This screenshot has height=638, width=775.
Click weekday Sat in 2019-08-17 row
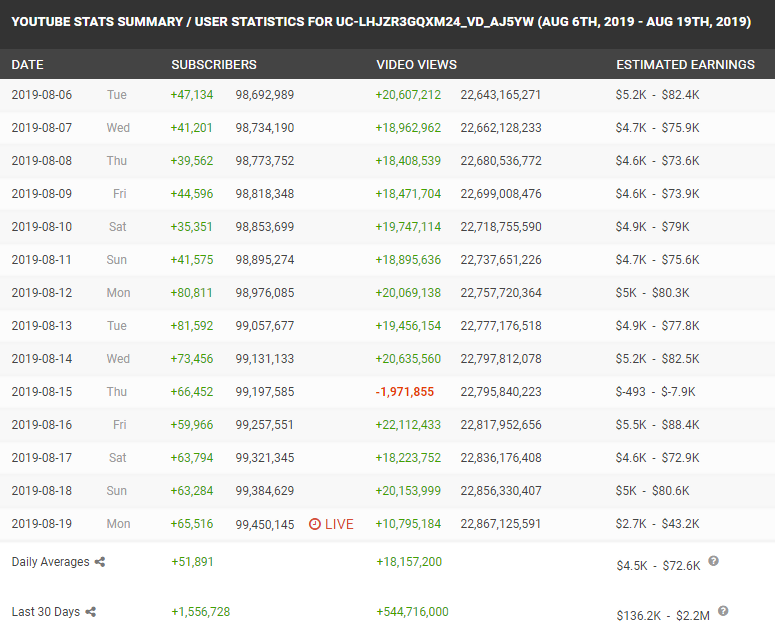point(118,458)
